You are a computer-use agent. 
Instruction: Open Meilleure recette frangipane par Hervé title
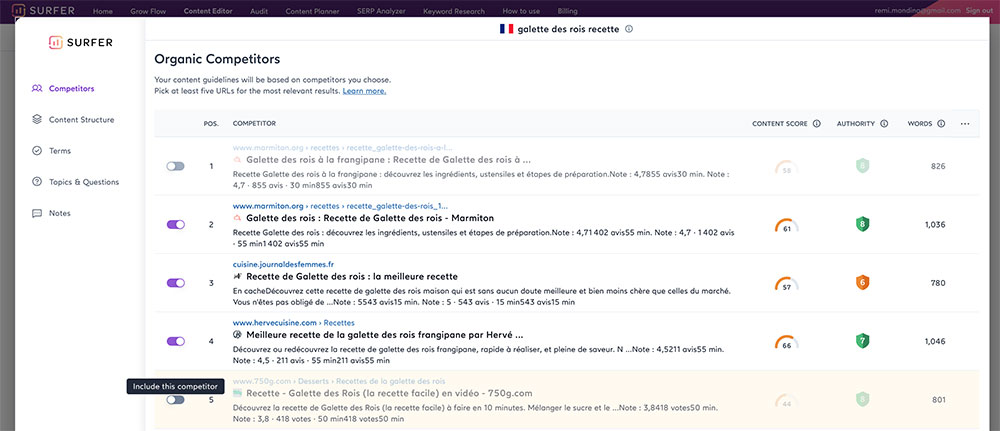click(385, 335)
